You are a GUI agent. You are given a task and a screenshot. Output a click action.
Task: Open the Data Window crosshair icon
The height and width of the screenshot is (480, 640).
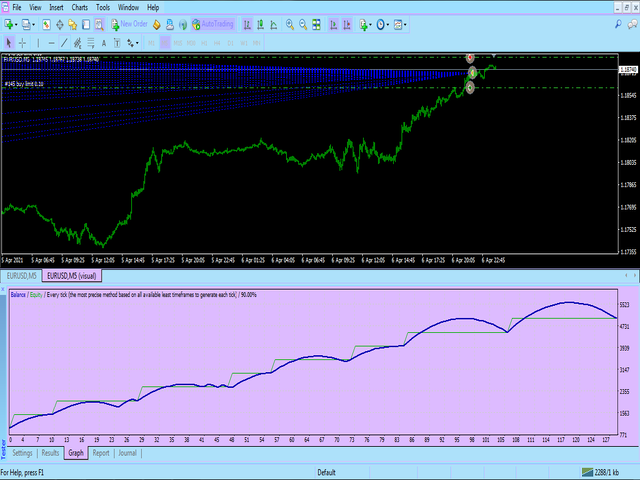(x=60, y=24)
